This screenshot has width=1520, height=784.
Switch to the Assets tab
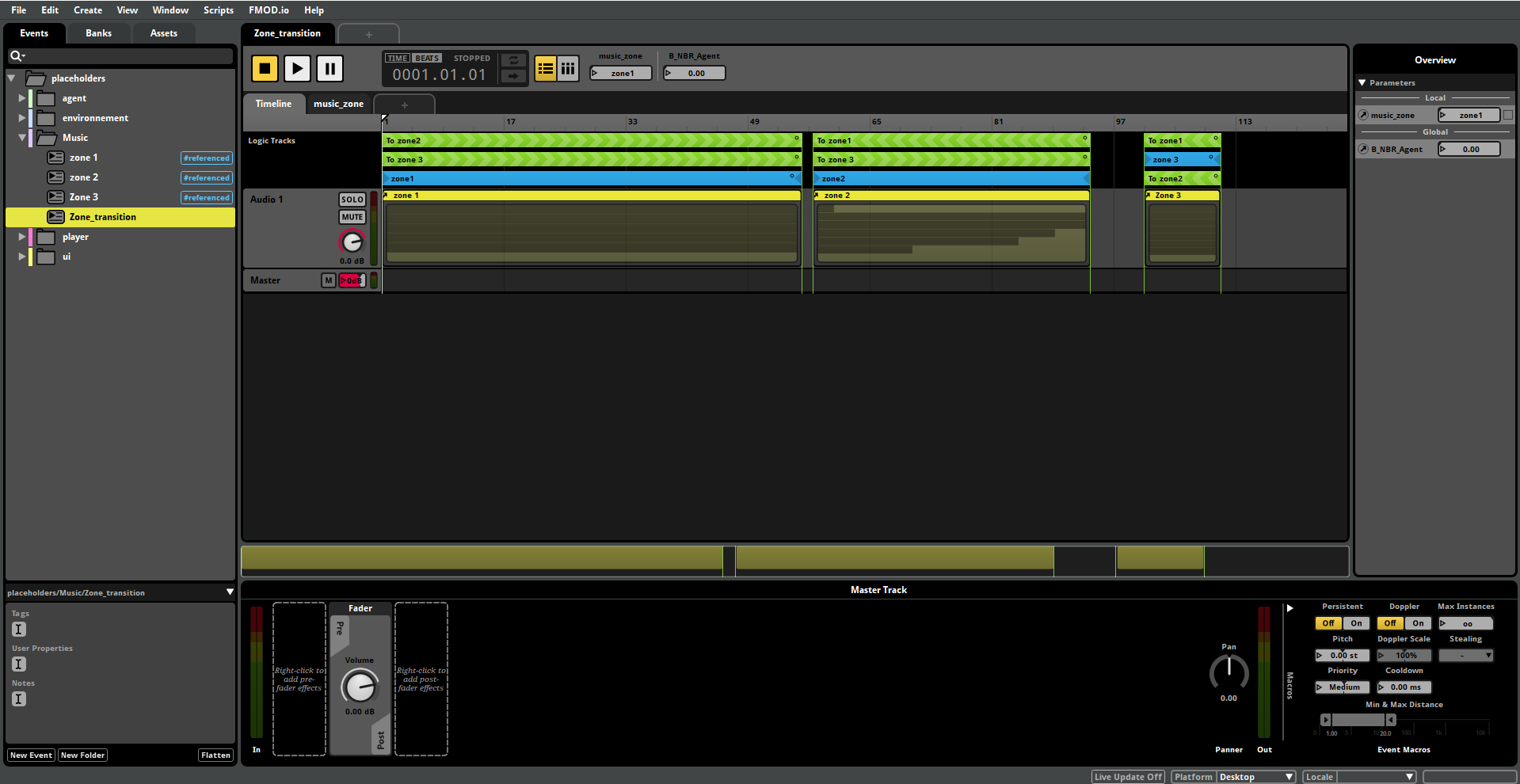tap(164, 33)
